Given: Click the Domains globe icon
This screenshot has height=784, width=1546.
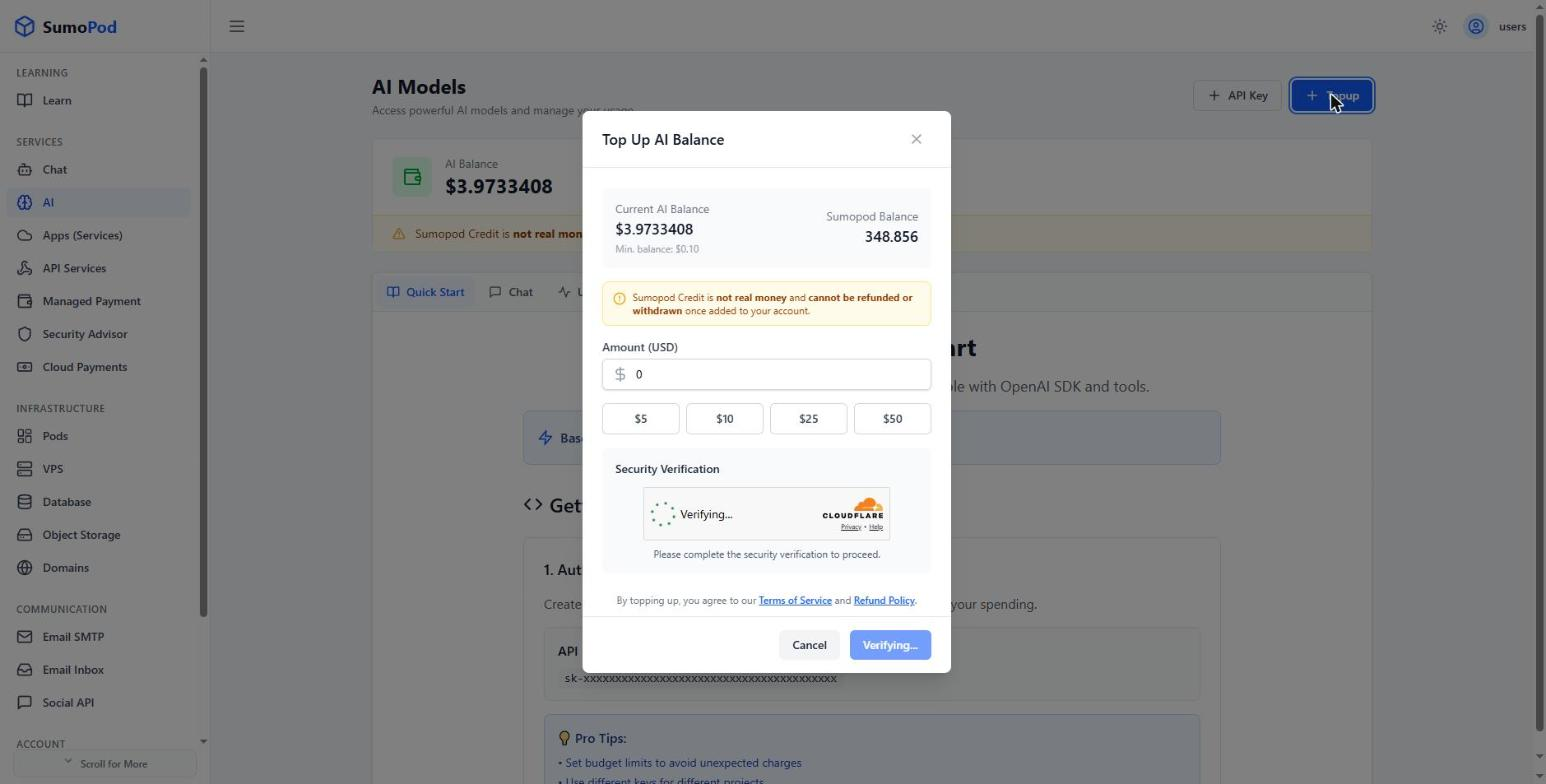Looking at the screenshot, I should pos(25,569).
